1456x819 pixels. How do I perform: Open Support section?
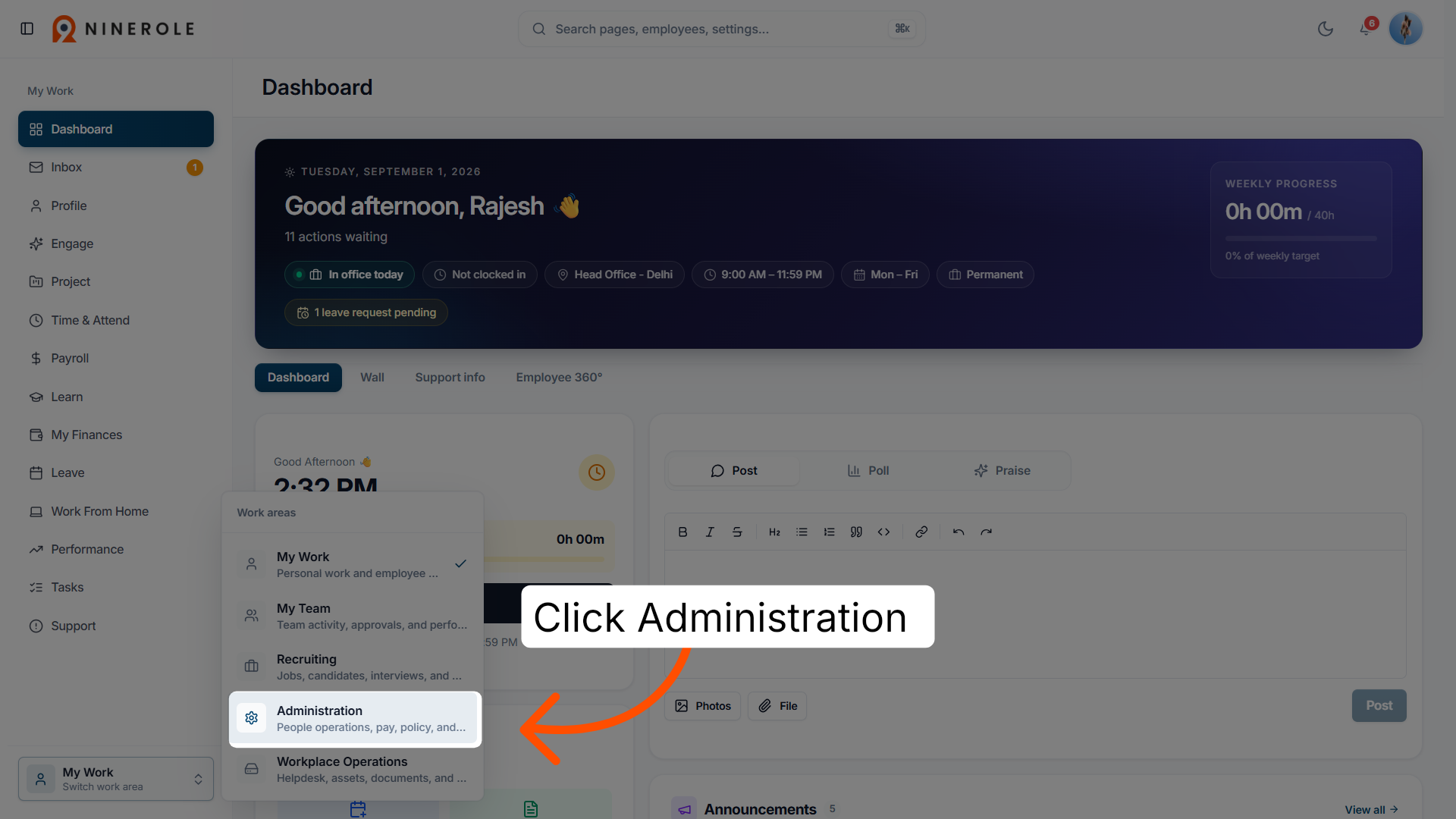(116, 626)
